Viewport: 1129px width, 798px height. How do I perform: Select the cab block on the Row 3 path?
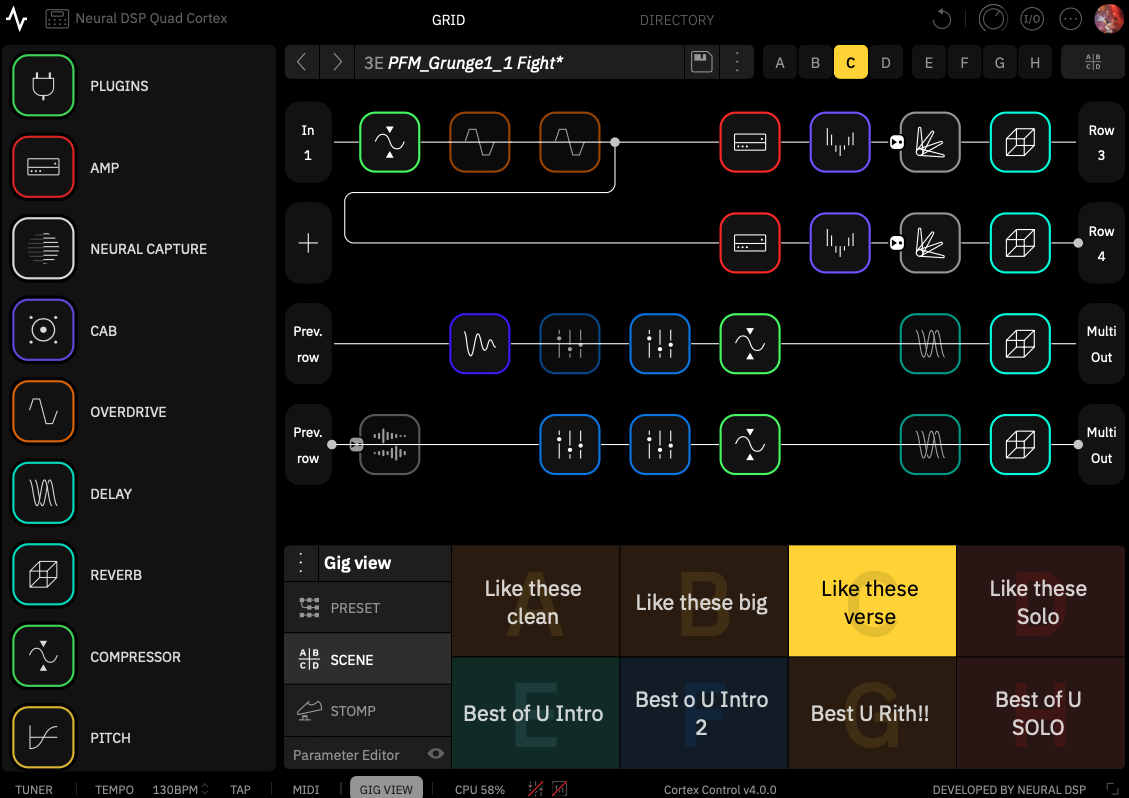point(840,142)
